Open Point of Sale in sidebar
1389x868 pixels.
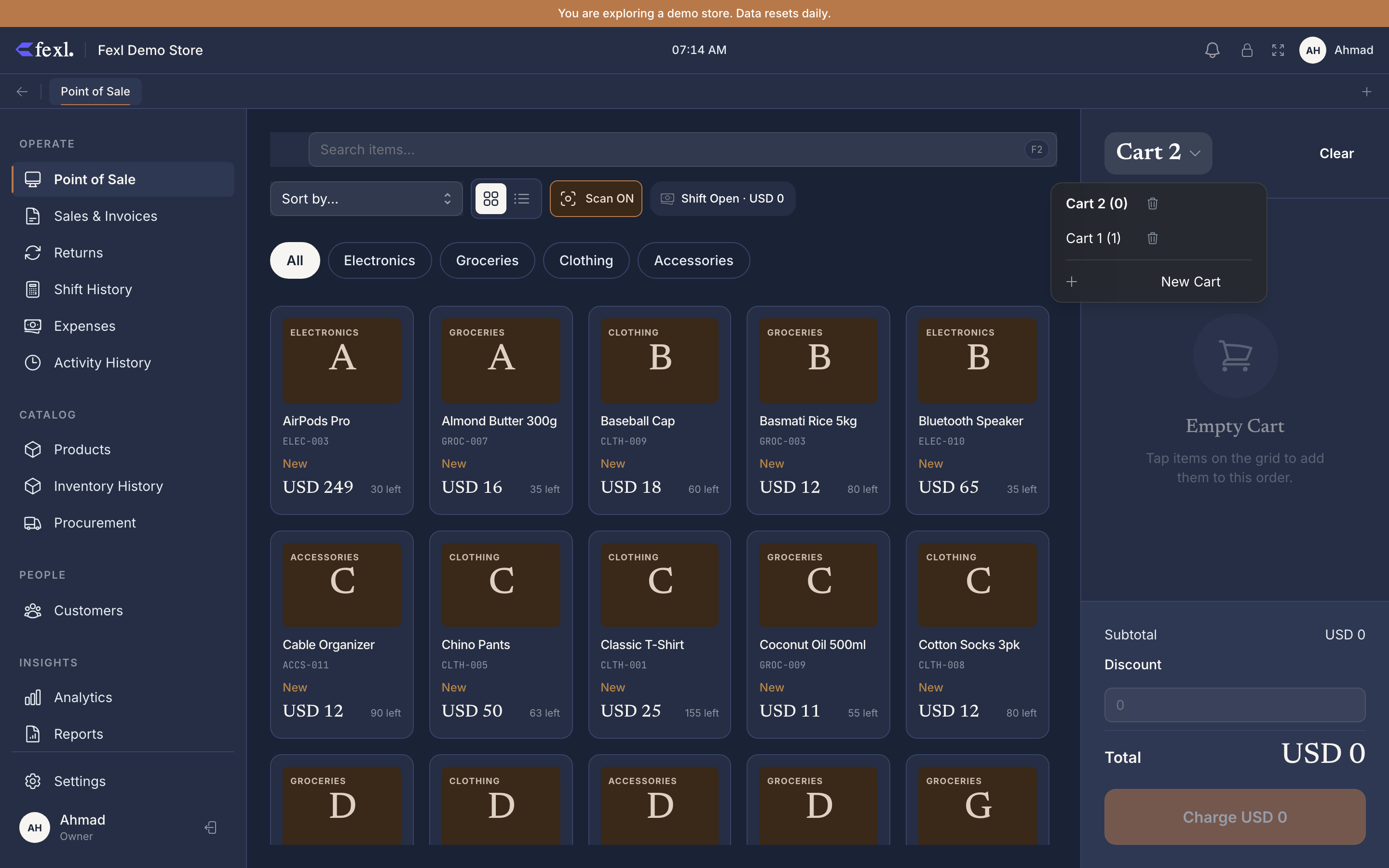123,179
